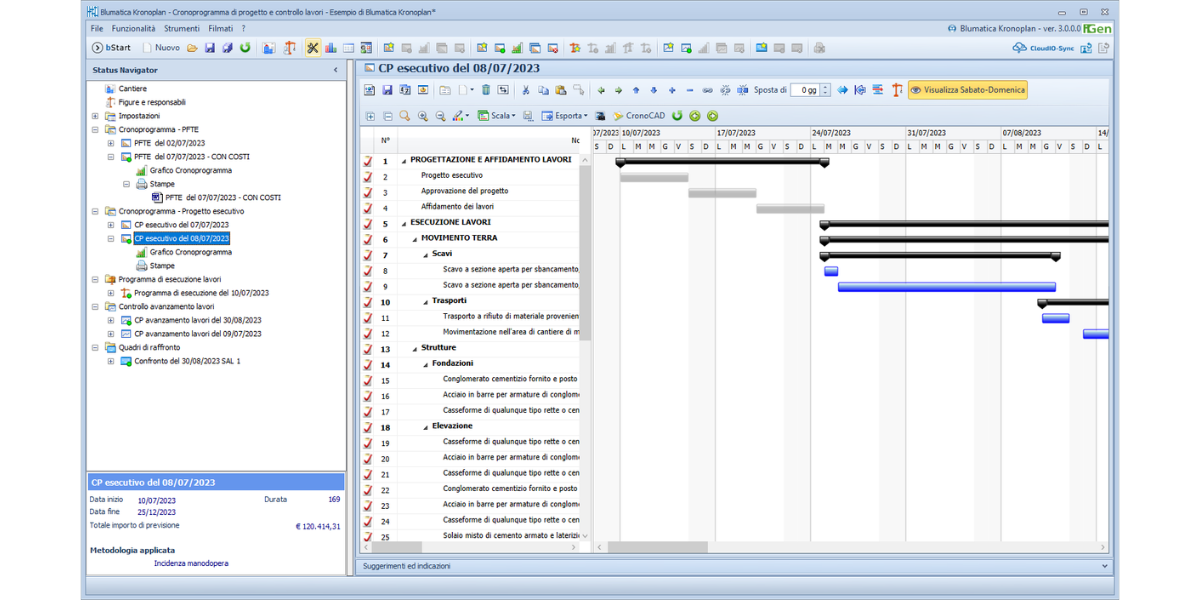The image size is (1200, 600).
Task: Click the scissors cut icon
Action: [526, 90]
